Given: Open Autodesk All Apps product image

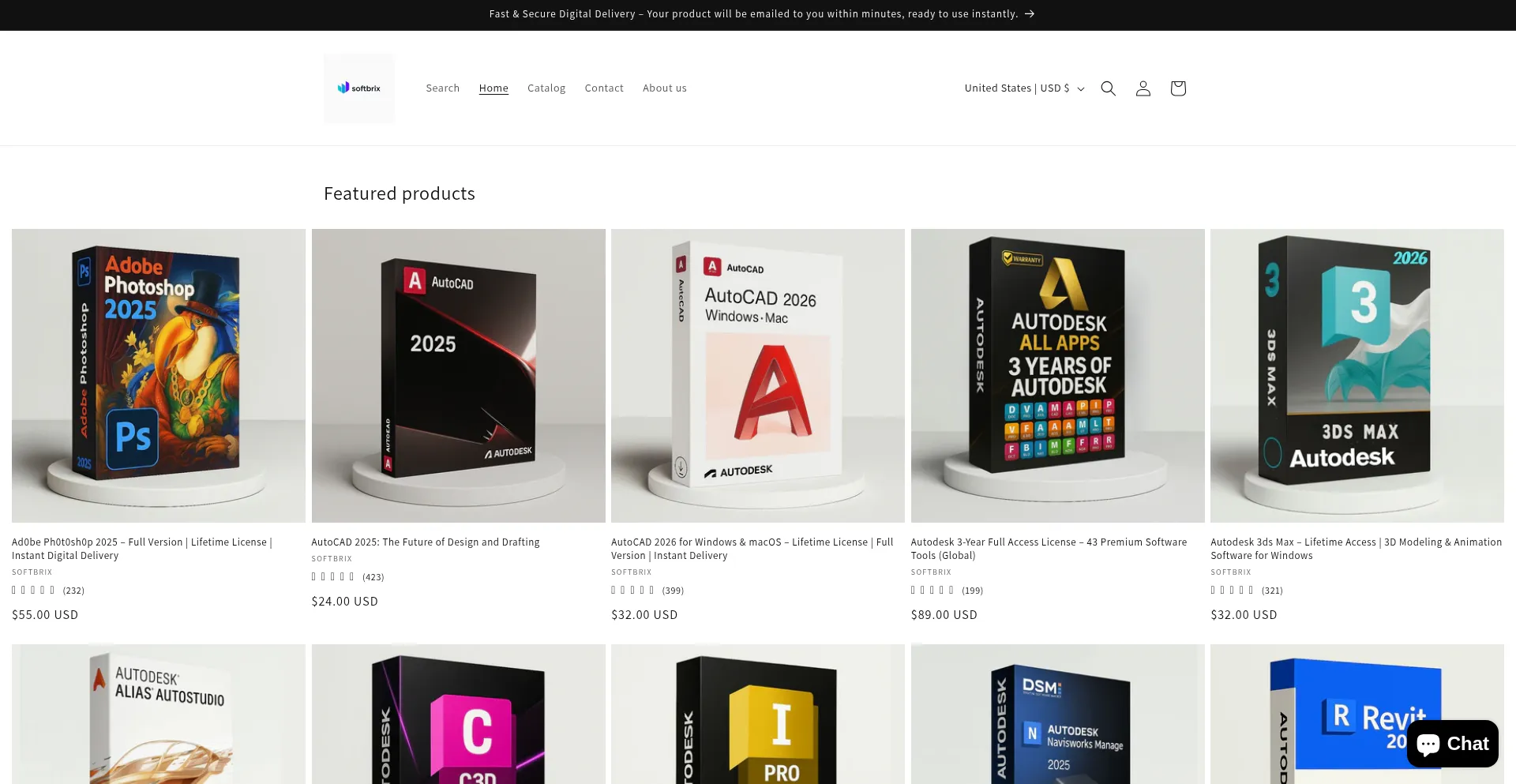Looking at the screenshot, I should click(x=1058, y=376).
